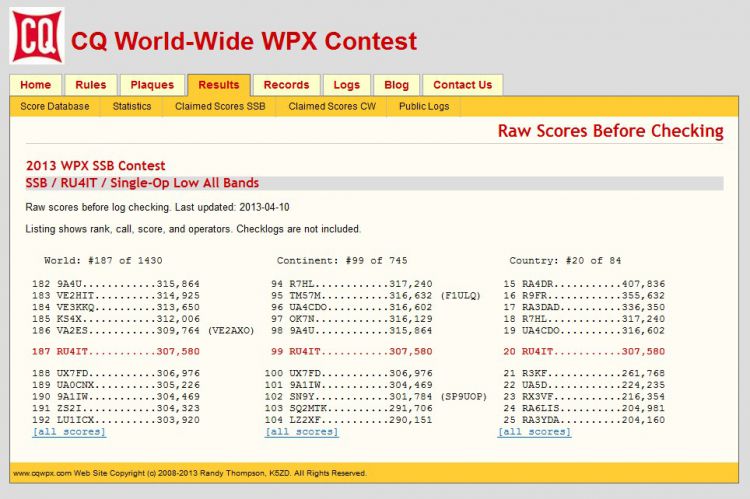
Task: Open Claimed Scores SSB page
Action: tap(220, 107)
